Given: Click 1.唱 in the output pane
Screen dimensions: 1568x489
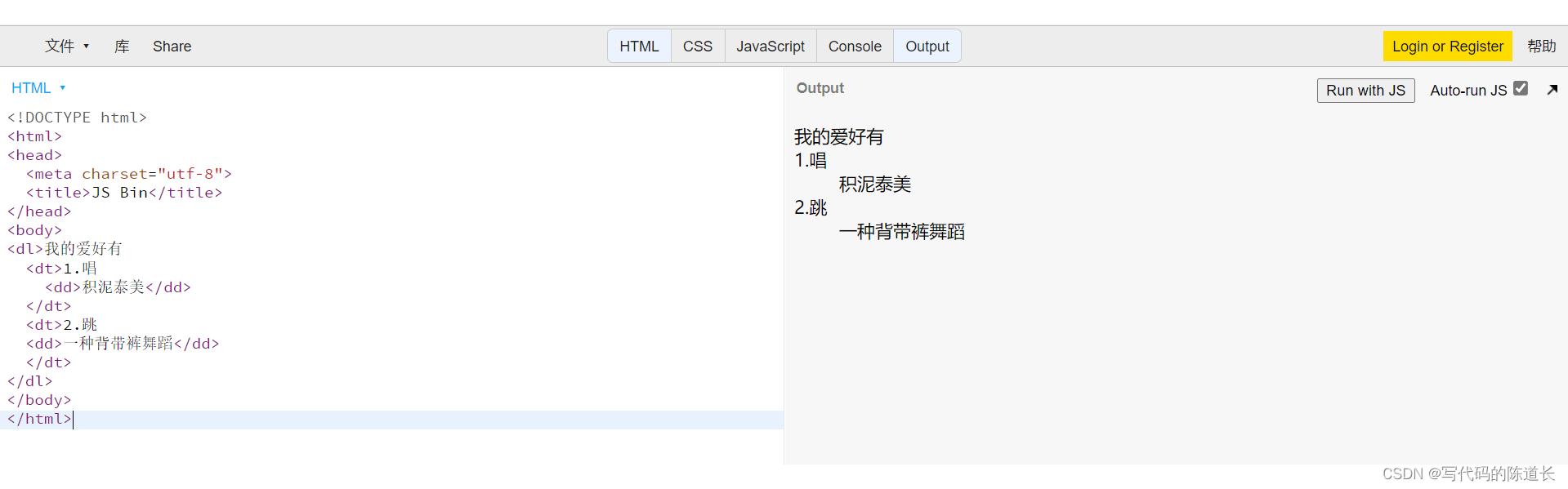Looking at the screenshot, I should (x=811, y=161).
